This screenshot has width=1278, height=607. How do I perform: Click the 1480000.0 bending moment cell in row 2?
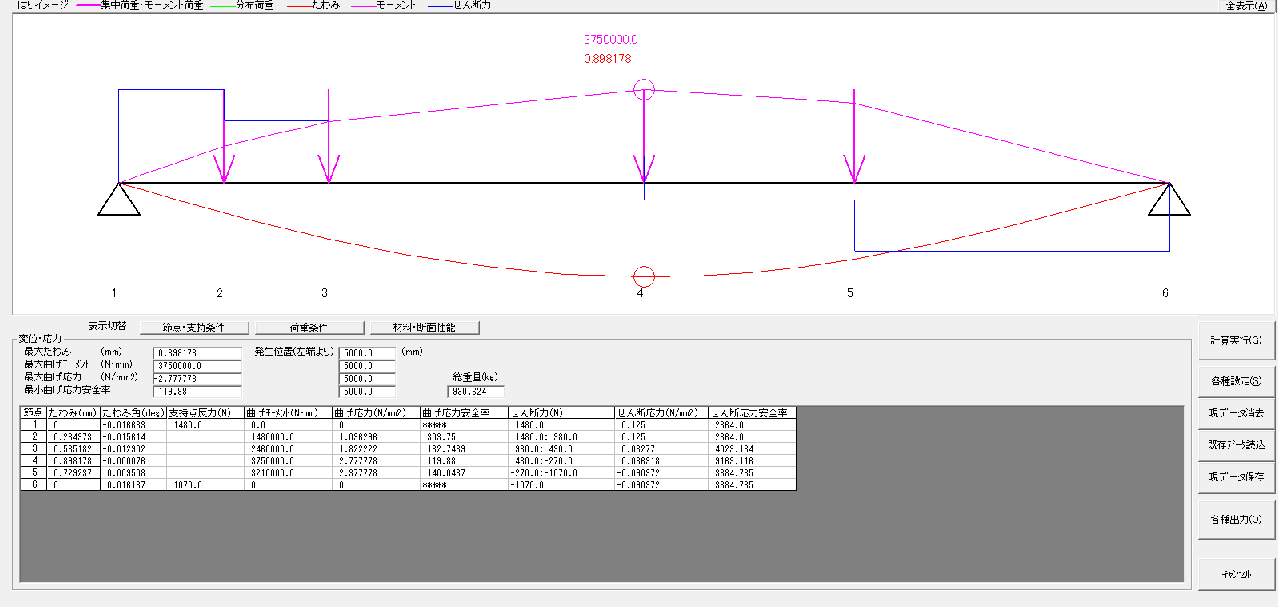coord(290,436)
